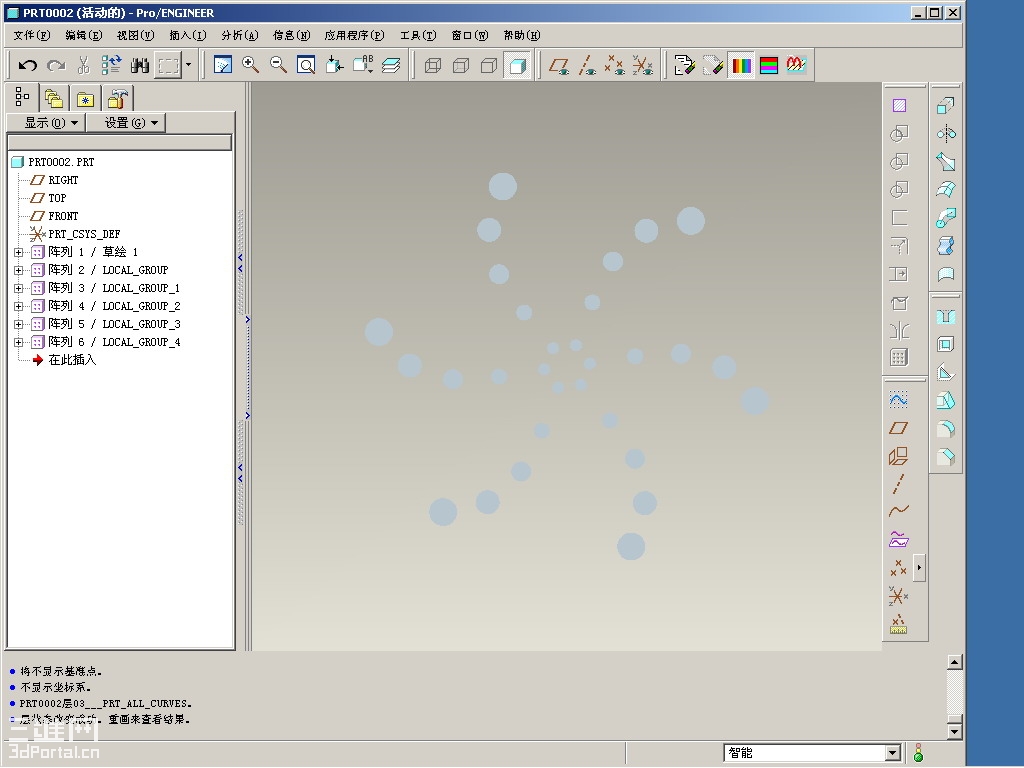Switch display to Wireframe mode
Viewport: 1024px width, 768px height.
click(432, 65)
